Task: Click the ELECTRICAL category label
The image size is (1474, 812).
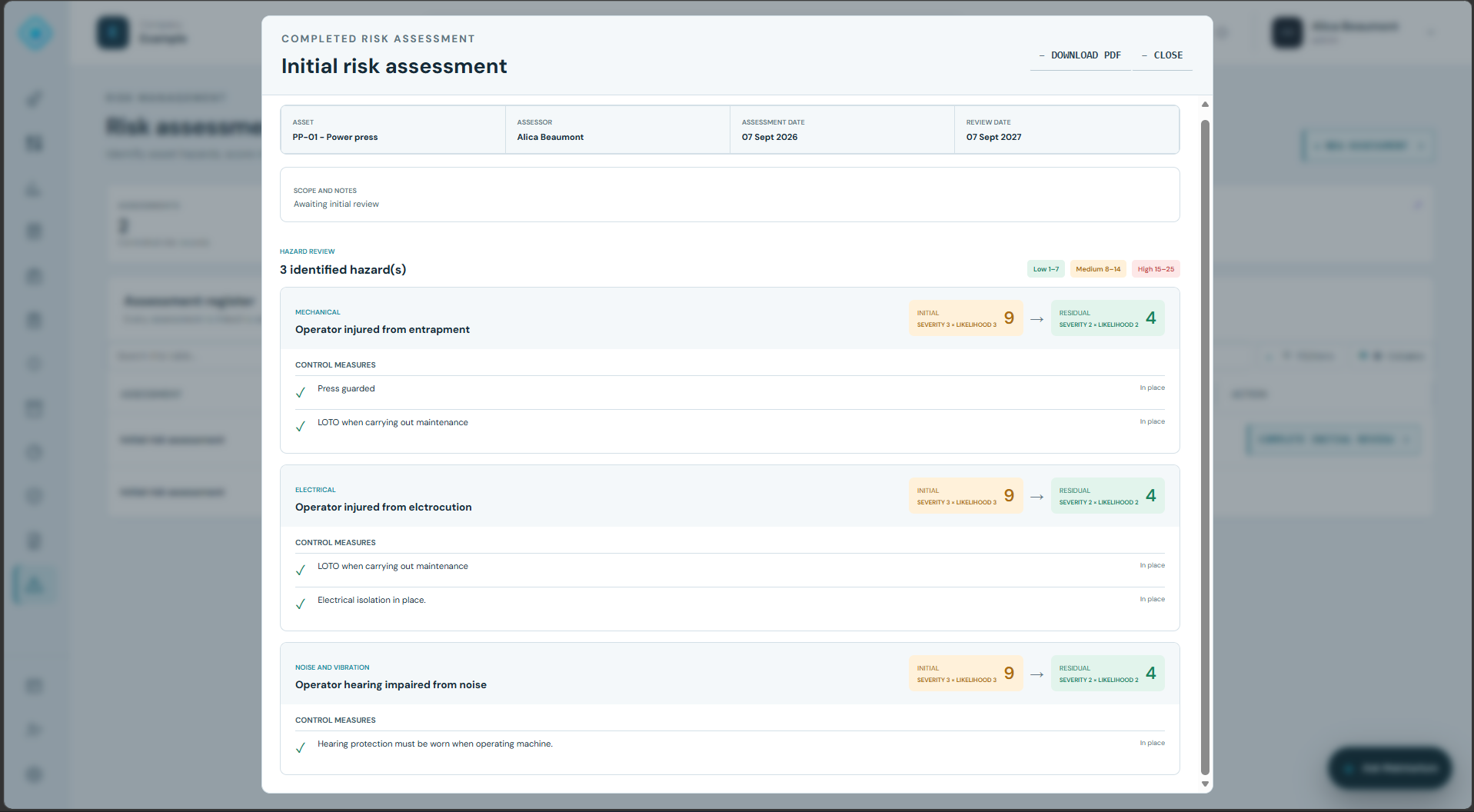Action: click(x=315, y=490)
